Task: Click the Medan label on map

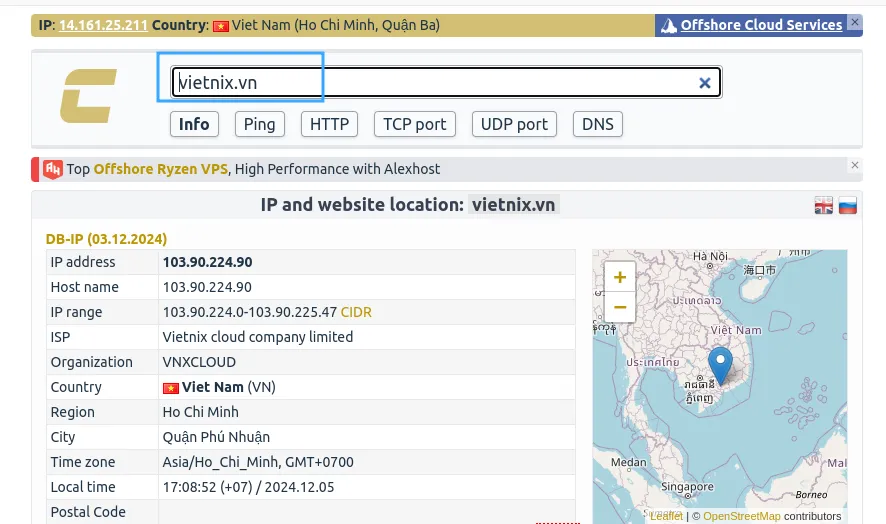Action: pyautogui.click(x=628, y=462)
